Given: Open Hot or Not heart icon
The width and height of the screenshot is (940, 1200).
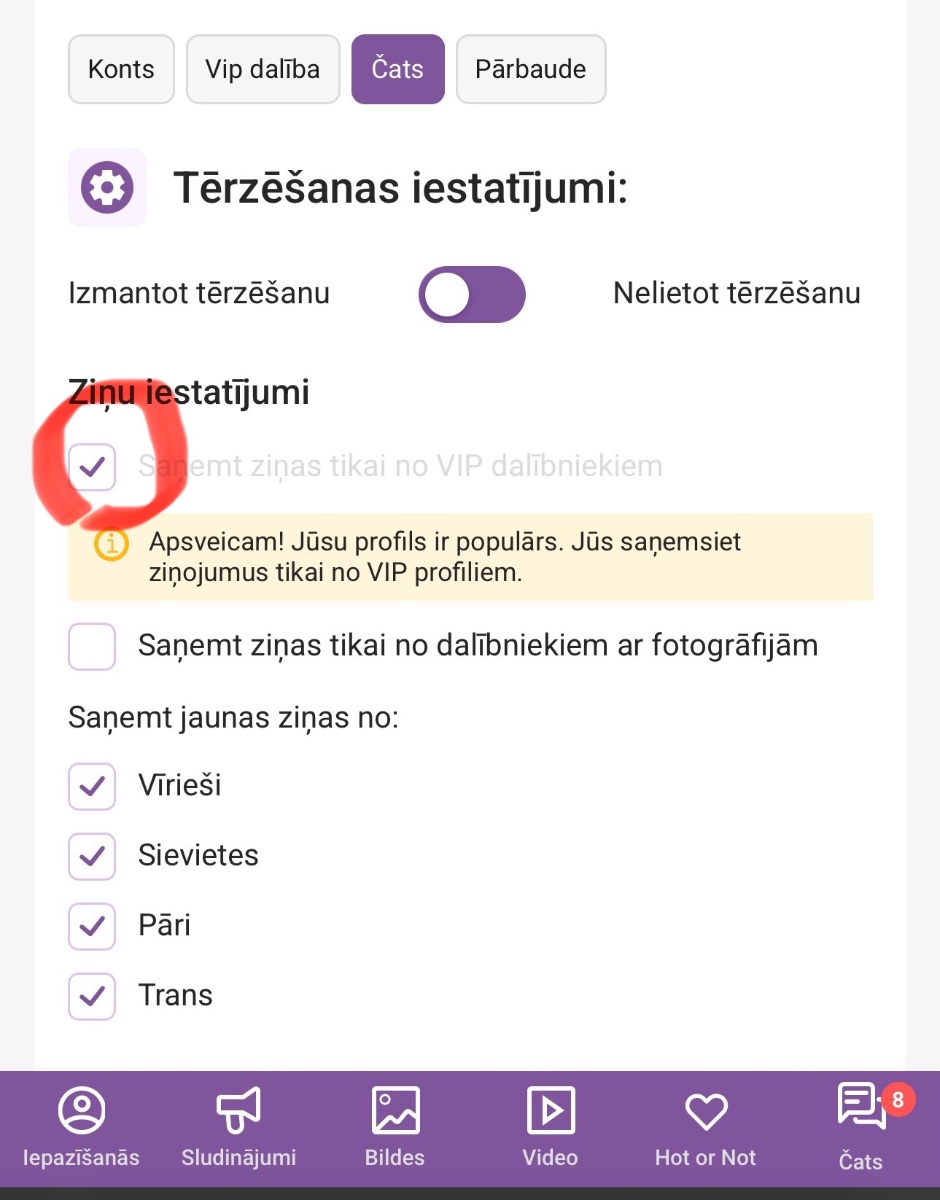Looking at the screenshot, I should (x=706, y=1112).
